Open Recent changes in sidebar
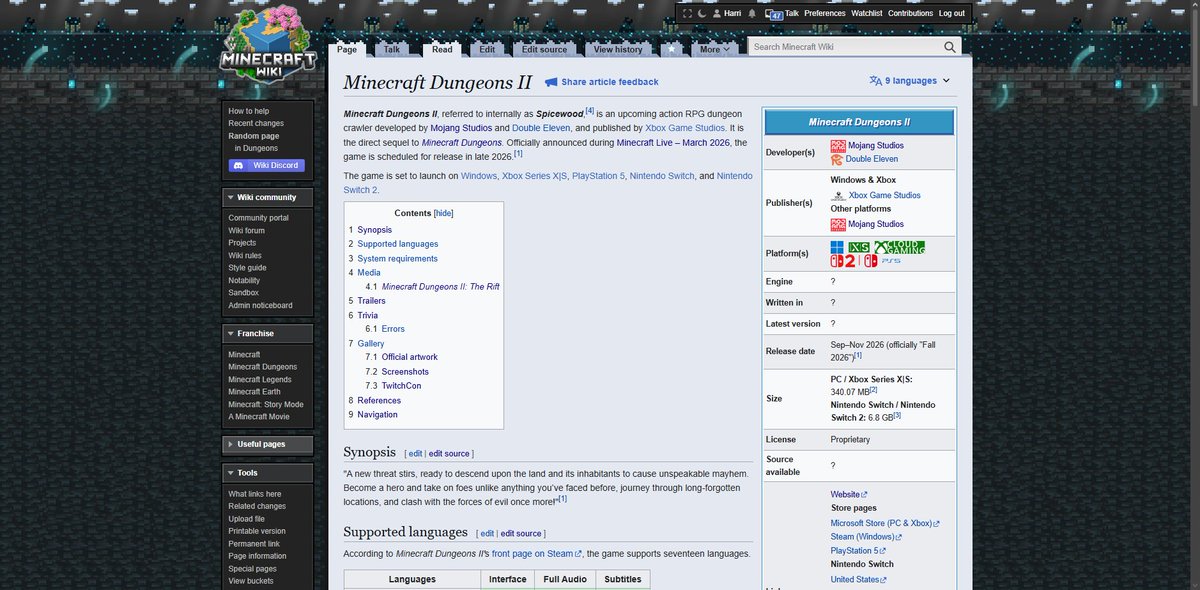Screen dimensions: 1200x590 point(256,123)
